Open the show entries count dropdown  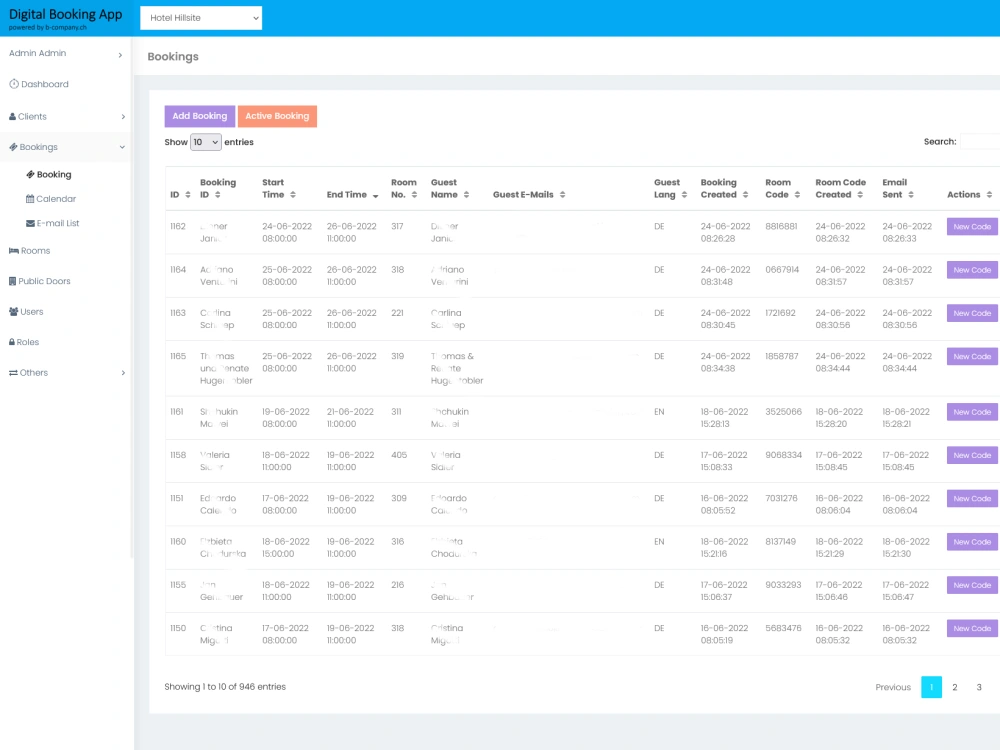pos(205,142)
